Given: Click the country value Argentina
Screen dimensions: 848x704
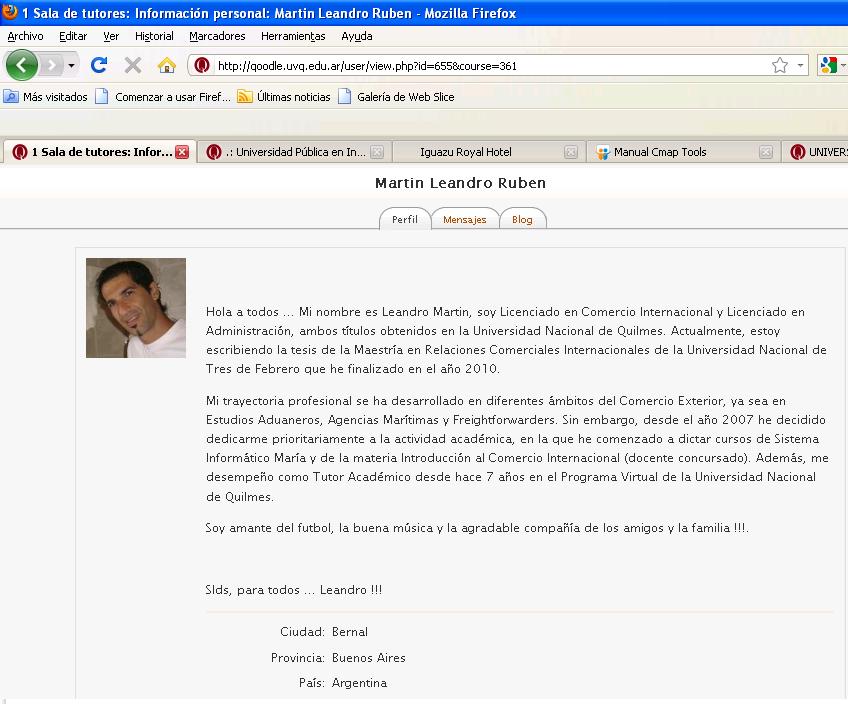Looking at the screenshot, I should click(360, 682).
